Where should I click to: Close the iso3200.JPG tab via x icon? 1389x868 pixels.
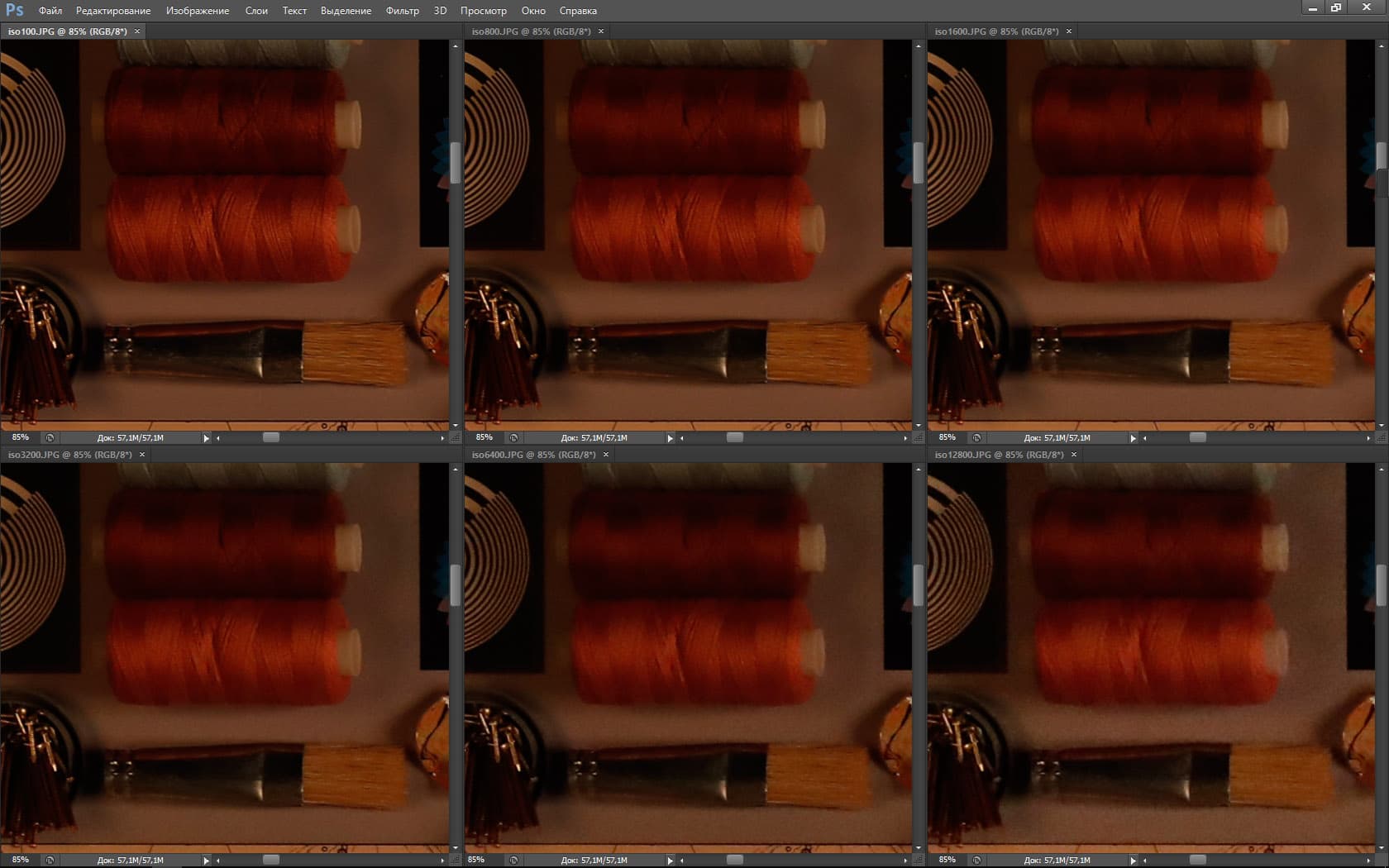click(x=142, y=455)
